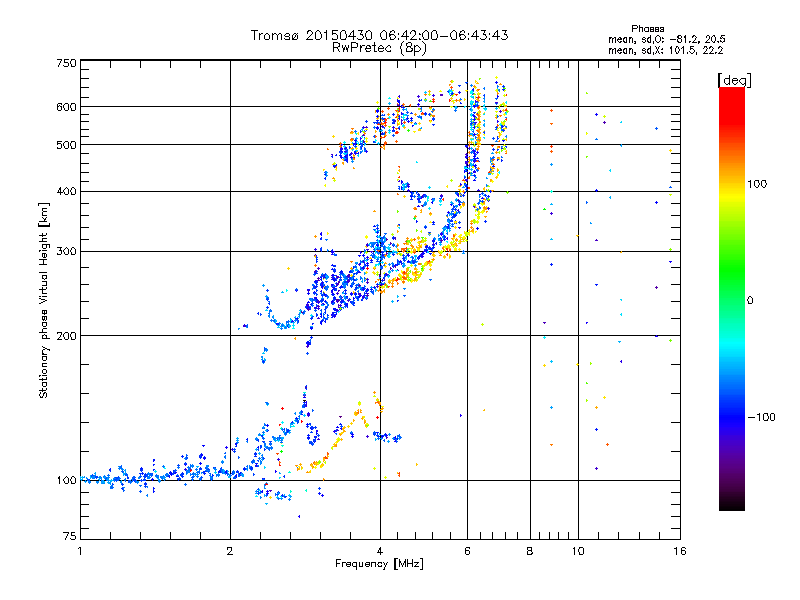Click the frequency tick label "4"
This screenshot has height=600, width=800.
pos(380,552)
